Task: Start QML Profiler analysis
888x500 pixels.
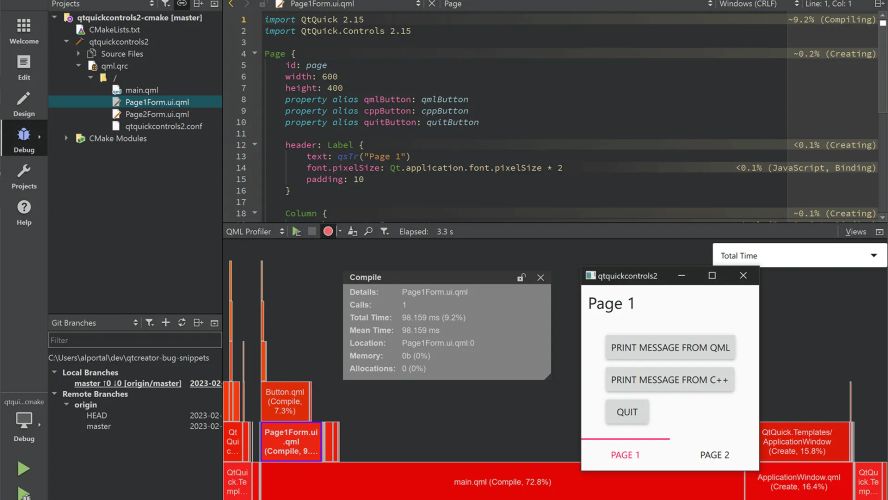Action: click(x=296, y=232)
